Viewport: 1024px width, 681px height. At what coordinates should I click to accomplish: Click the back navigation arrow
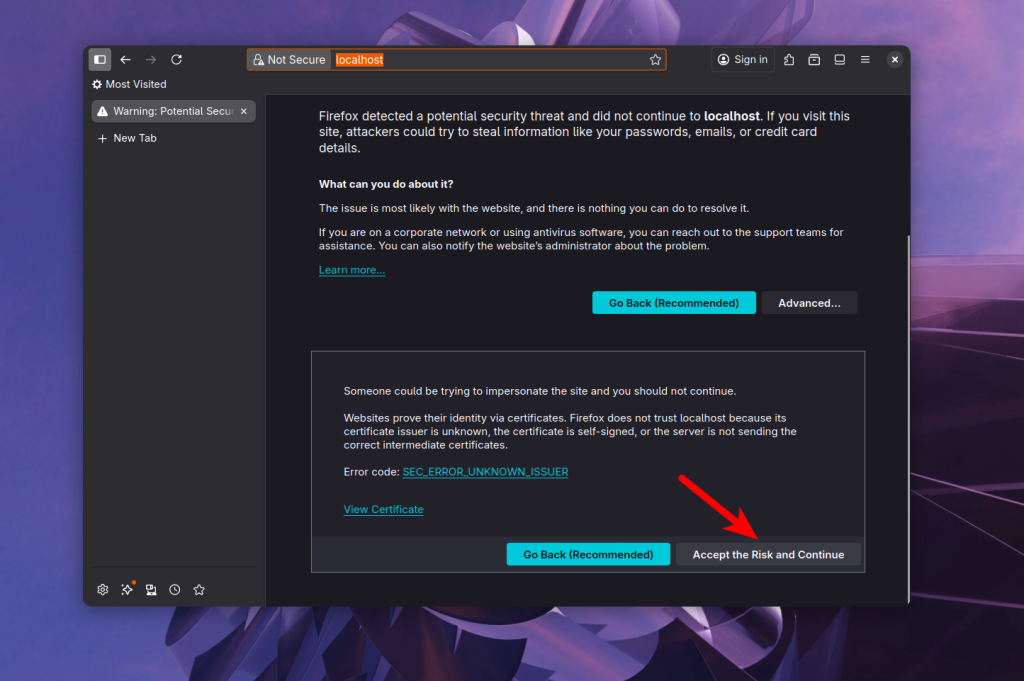point(126,60)
